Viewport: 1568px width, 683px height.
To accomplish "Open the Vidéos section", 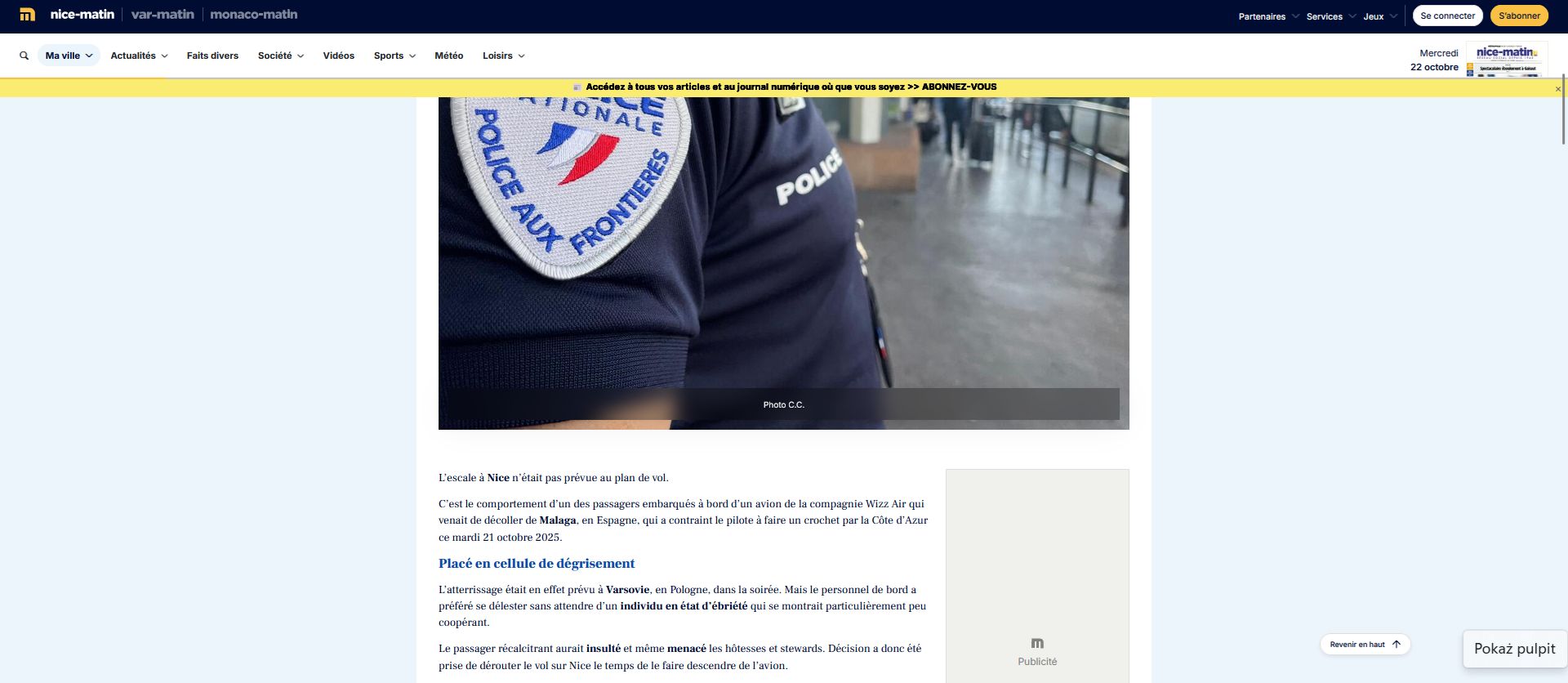I will click(338, 56).
